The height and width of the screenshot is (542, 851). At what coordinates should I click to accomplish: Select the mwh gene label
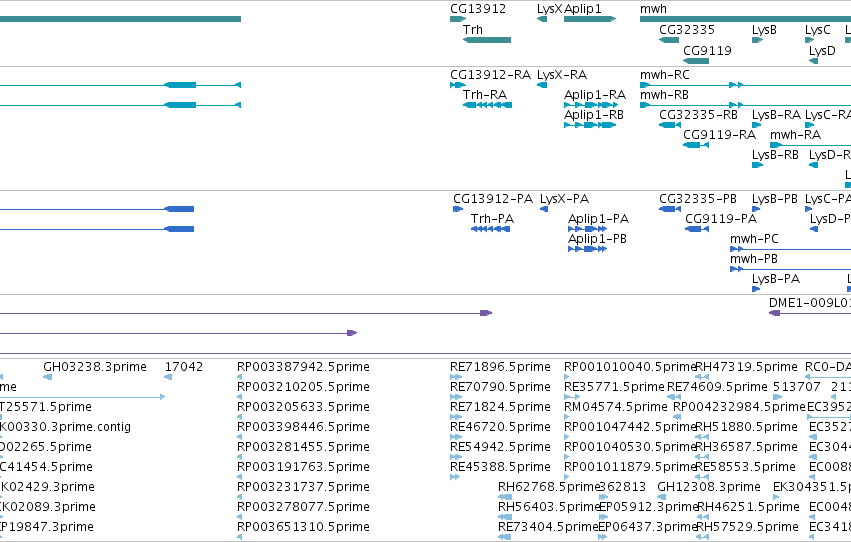click(x=653, y=9)
